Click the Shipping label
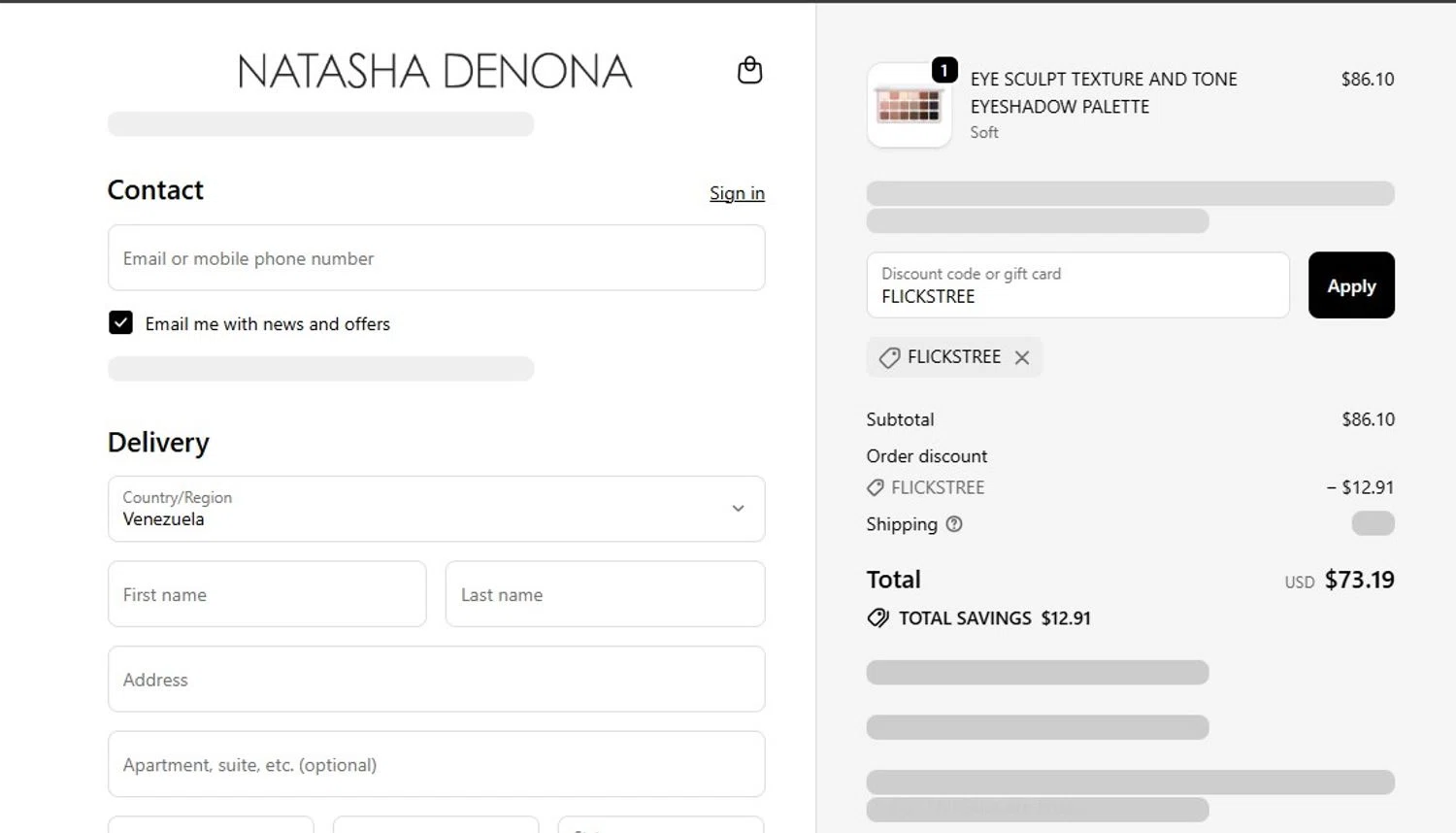This screenshot has height=833, width=1456. (x=902, y=524)
